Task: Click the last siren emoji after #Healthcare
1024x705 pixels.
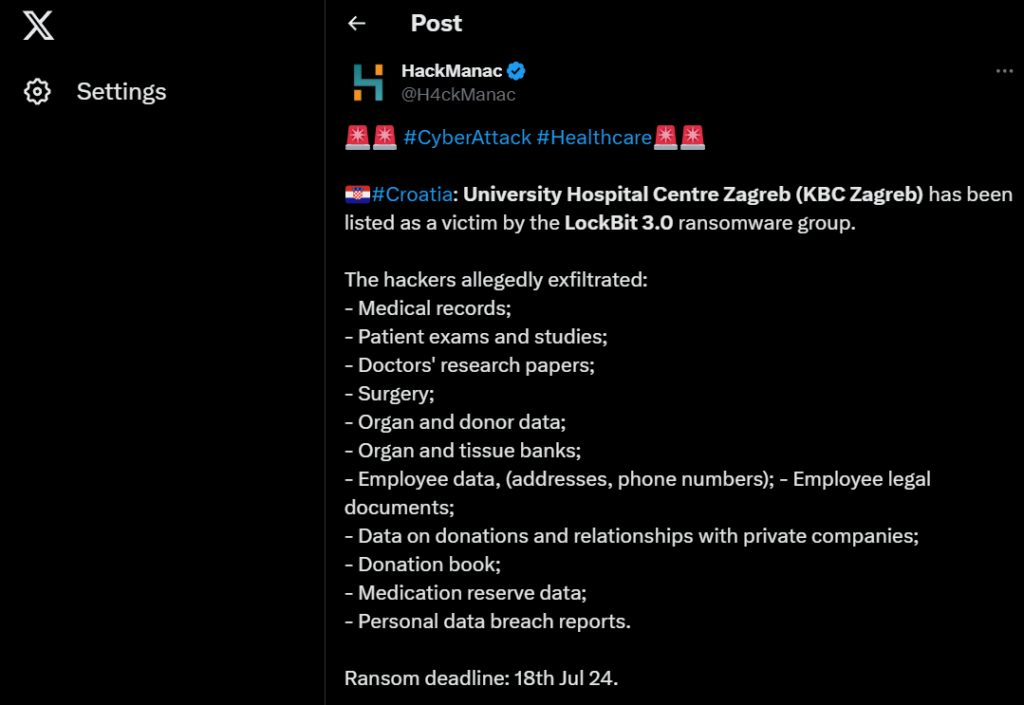Action: (x=693, y=138)
